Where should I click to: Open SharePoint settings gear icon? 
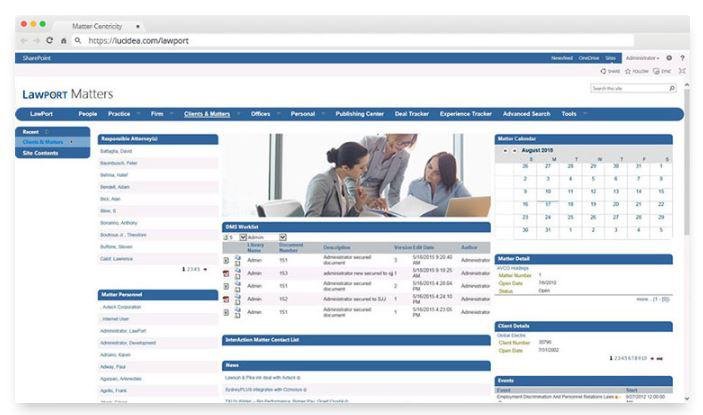[x=669, y=58]
